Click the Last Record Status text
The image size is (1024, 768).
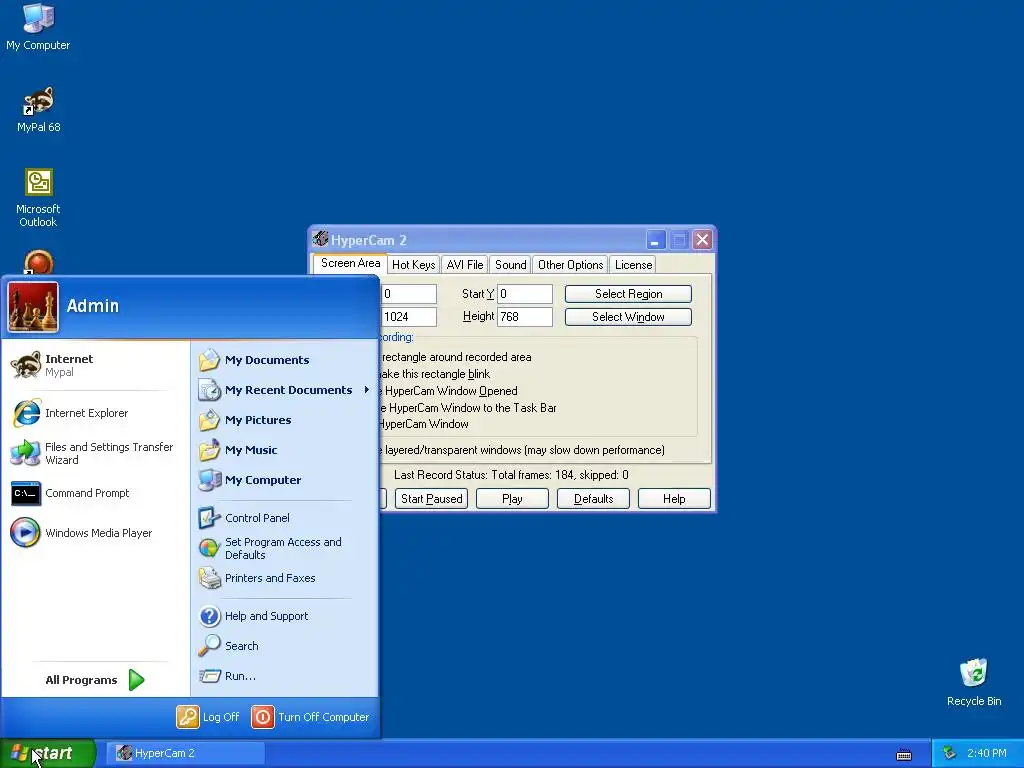pos(511,475)
